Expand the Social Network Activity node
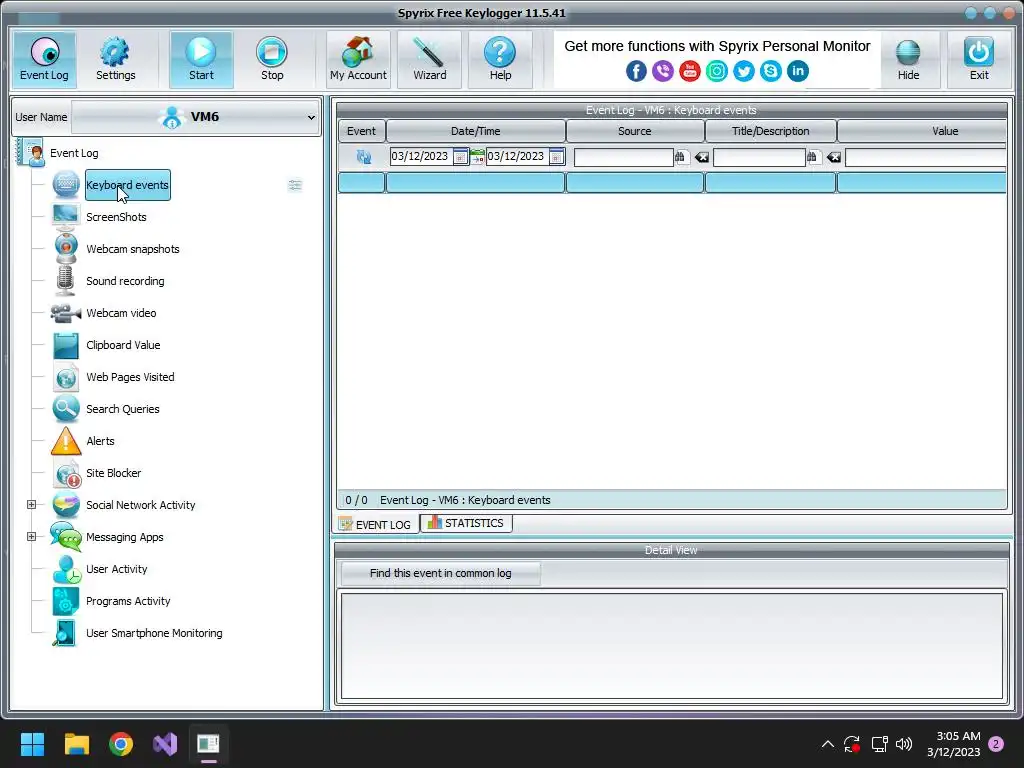The height and width of the screenshot is (768, 1024). coord(31,504)
